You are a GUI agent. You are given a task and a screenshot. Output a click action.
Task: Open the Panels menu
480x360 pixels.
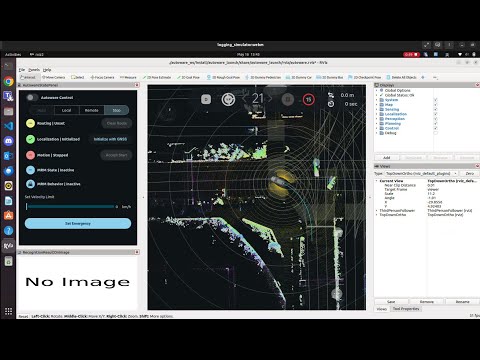pyautogui.click(x=34, y=70)
